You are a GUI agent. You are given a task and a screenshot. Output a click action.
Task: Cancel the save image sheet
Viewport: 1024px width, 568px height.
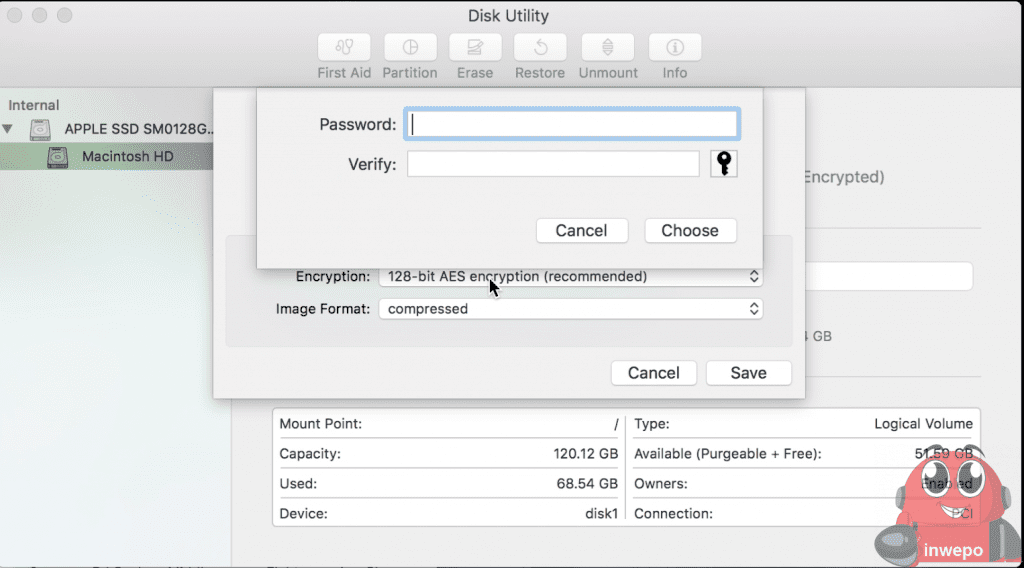[x=654, y=373]
